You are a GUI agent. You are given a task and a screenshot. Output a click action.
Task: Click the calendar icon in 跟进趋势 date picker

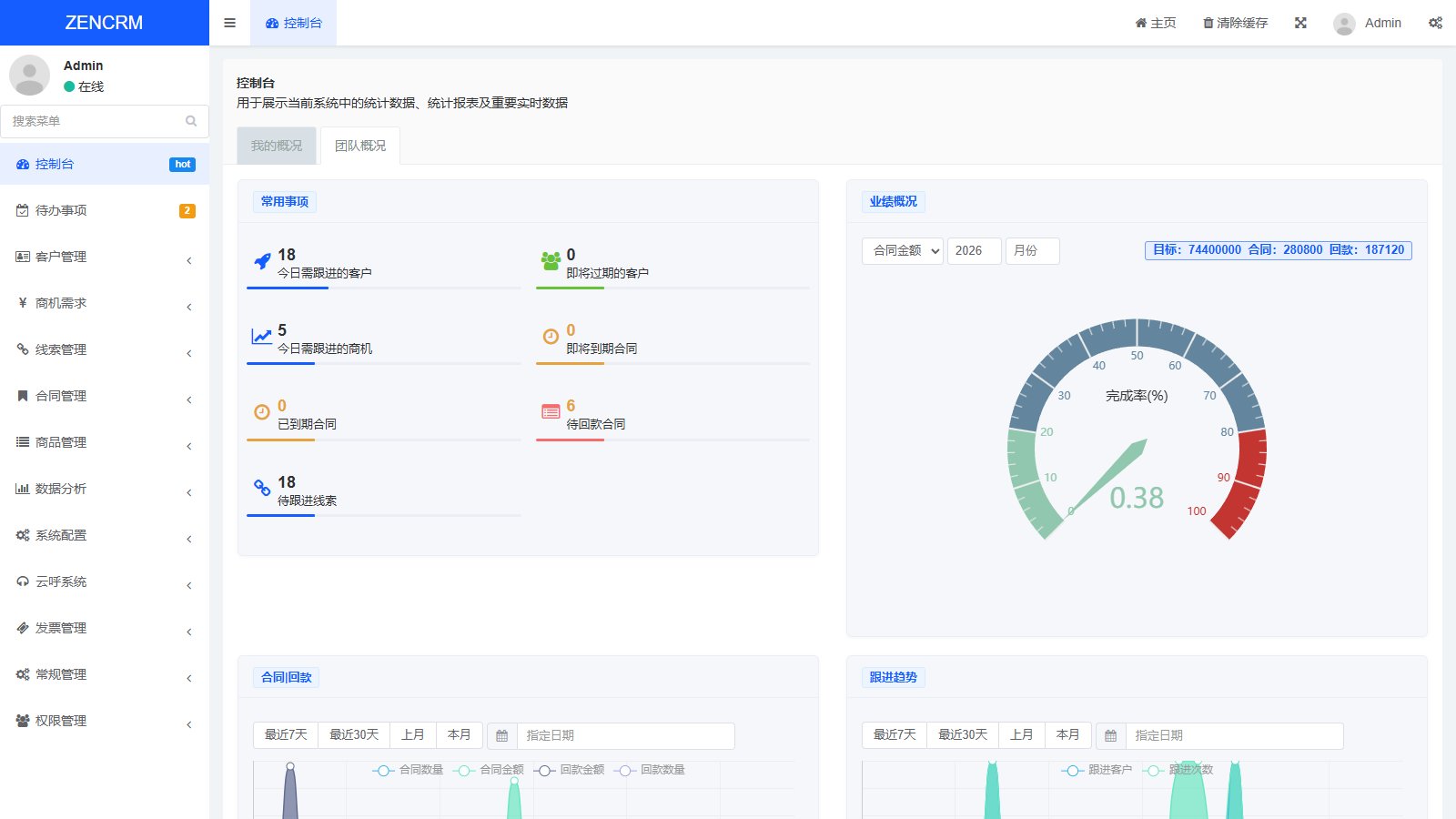point(1111,735)
